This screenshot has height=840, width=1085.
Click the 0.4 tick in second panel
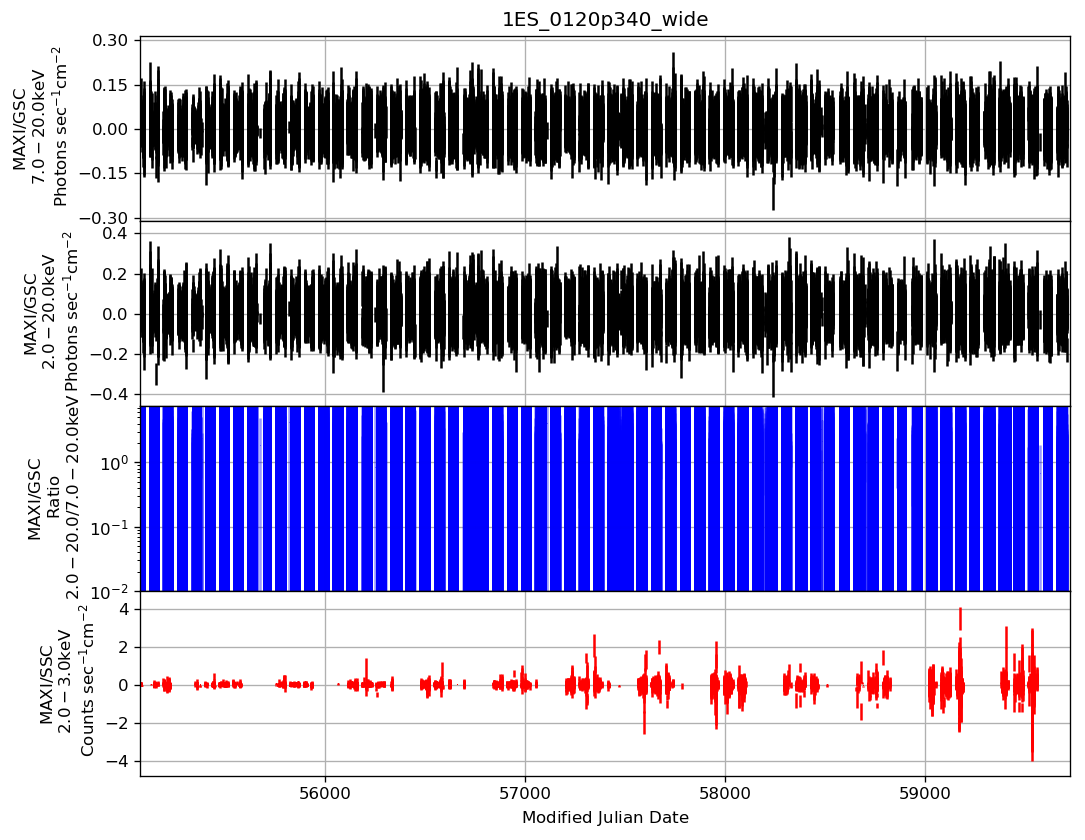117,234
